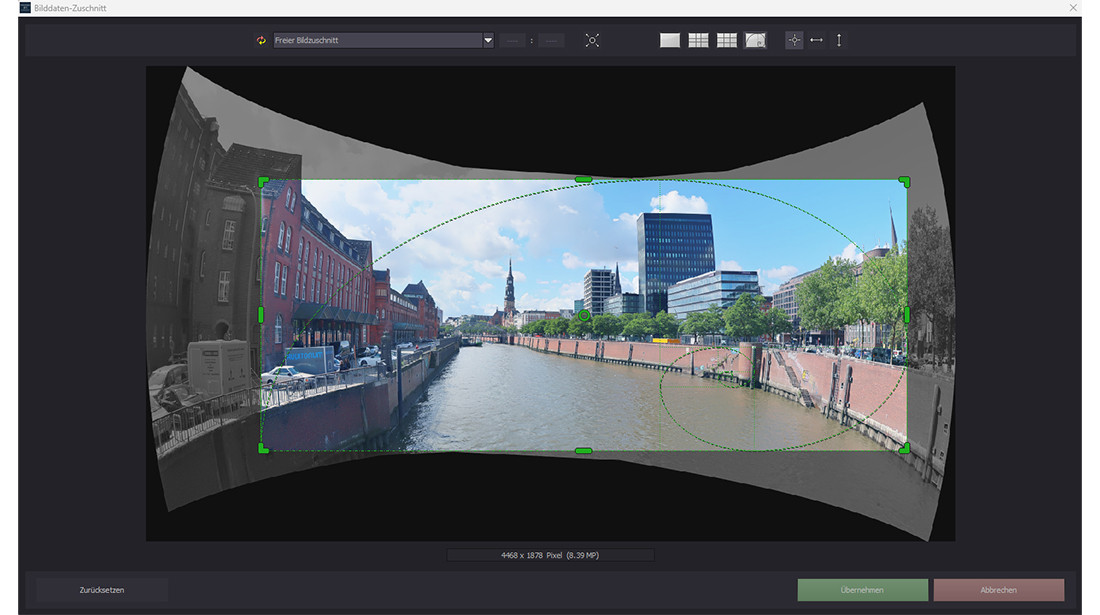Click the top-left crop corner handle
The image size is (1100, 615).
[264, 182]
